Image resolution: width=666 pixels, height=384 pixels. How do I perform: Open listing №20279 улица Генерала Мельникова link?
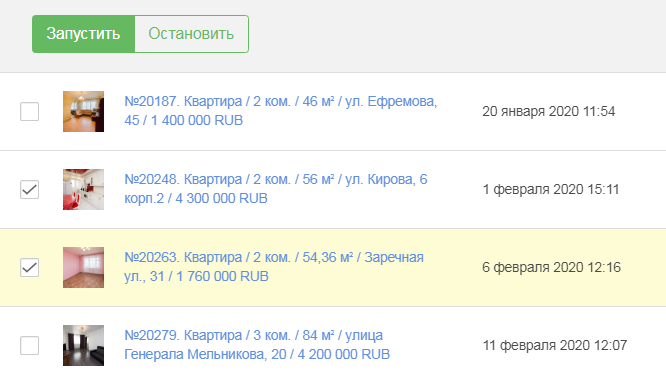coord(257,345)
